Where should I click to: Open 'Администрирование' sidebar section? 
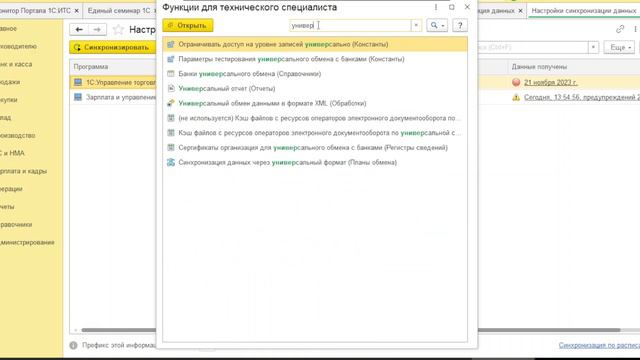coord(27,242)
